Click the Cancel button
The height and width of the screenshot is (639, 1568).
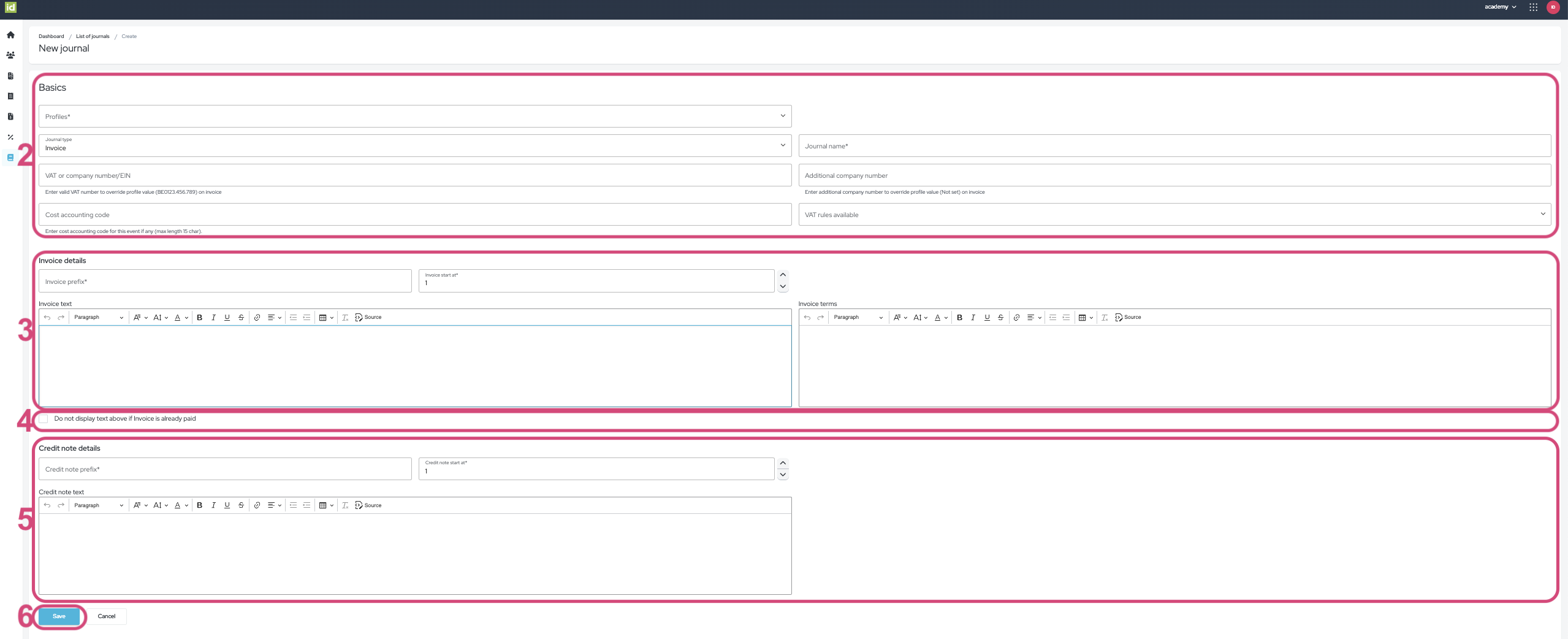(x=107, y=616)
